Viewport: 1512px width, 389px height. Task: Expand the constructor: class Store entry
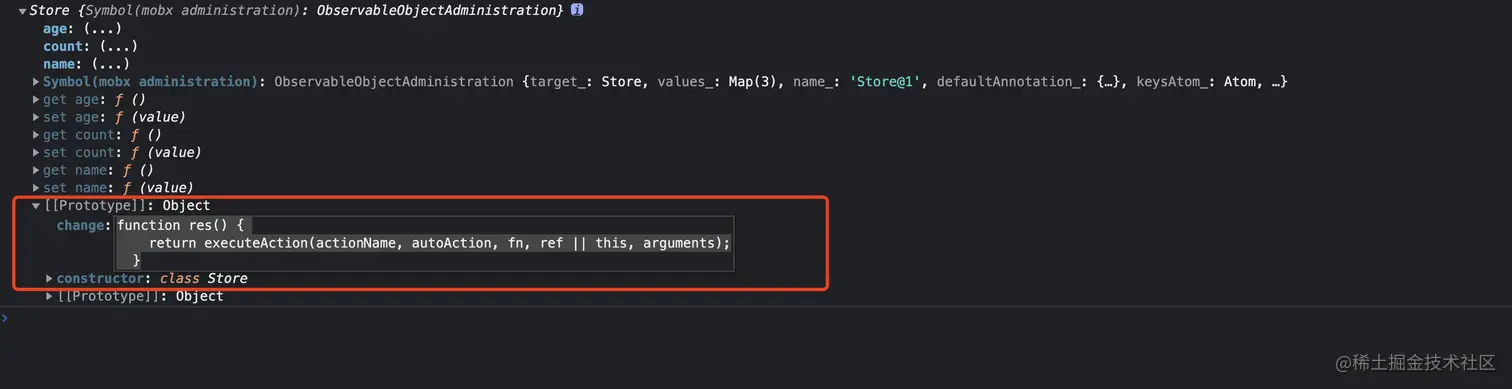tap(49, 278)
